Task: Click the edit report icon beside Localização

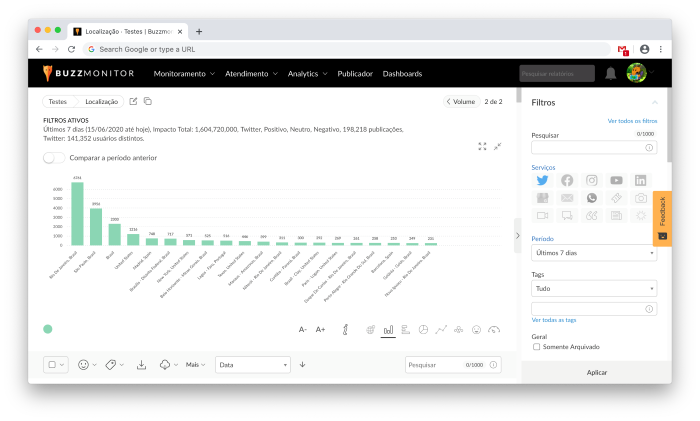Action: (133, 101)
